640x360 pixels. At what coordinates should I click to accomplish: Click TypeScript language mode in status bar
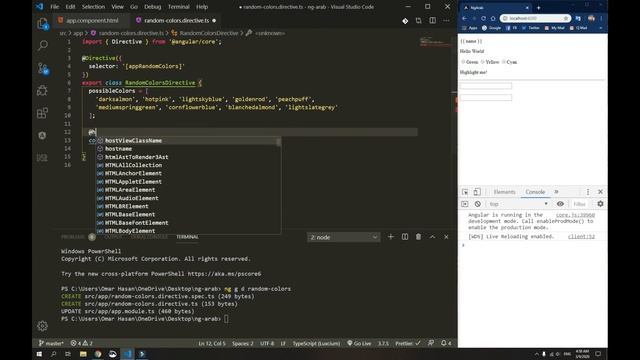pyautogui.click(x=316, y=343)
